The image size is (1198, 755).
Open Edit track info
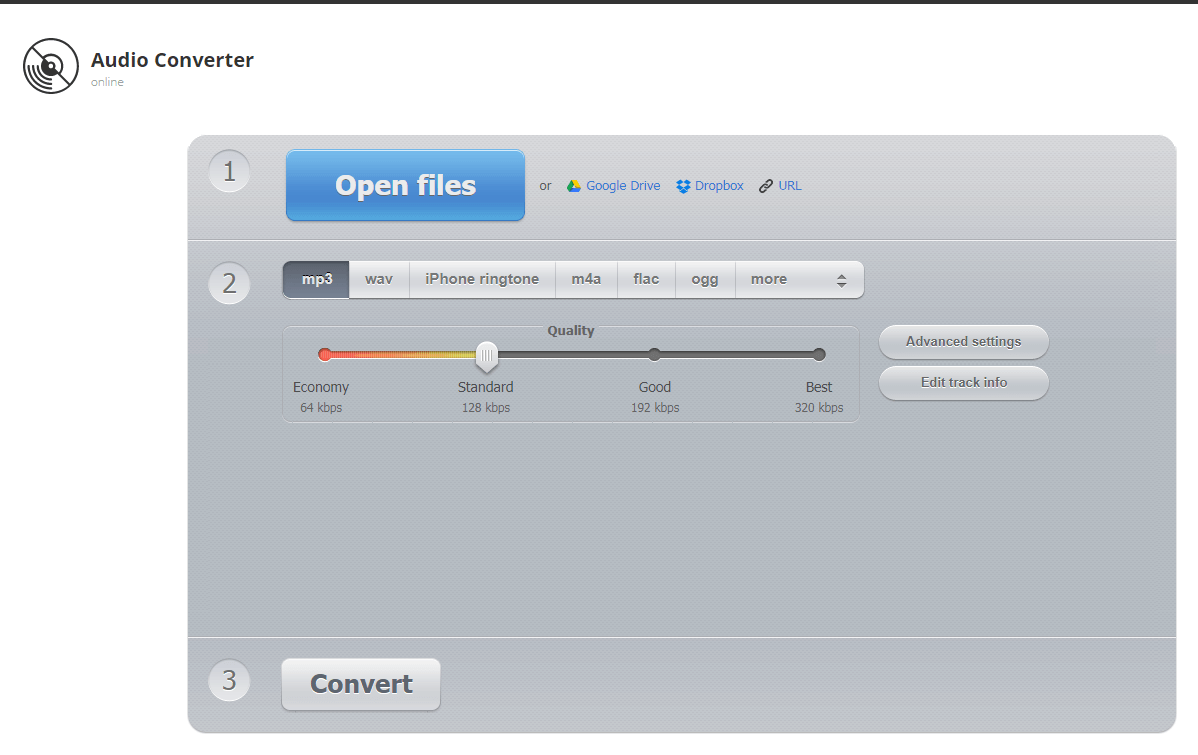coord(963,383)
